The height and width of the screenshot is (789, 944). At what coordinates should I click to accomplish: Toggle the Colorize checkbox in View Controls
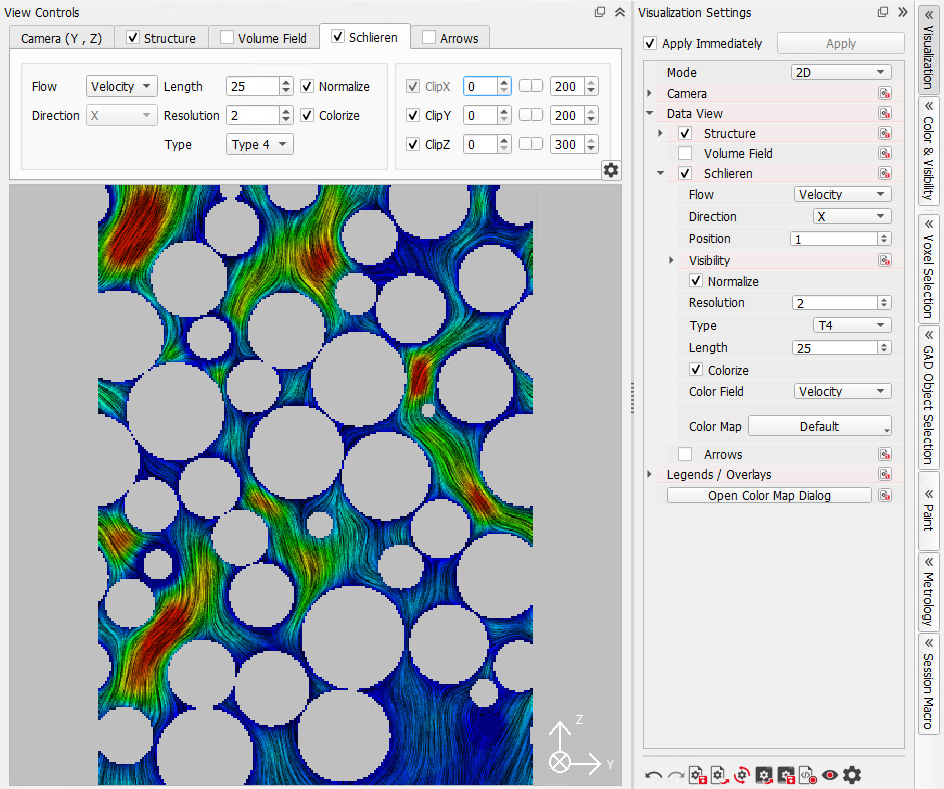click(x=307, y=115)
